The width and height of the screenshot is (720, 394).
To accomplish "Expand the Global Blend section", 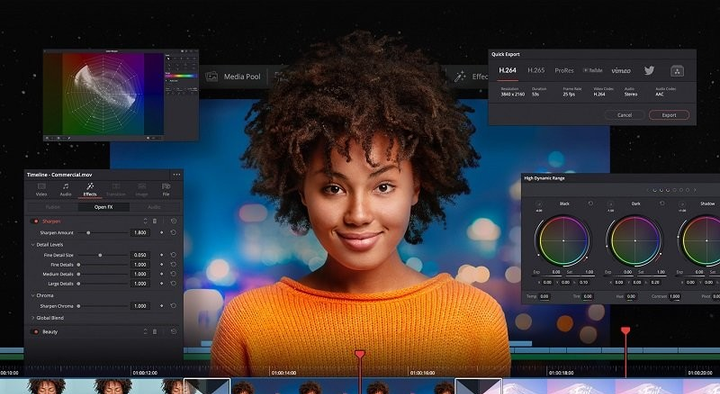I will coord(33,318).
